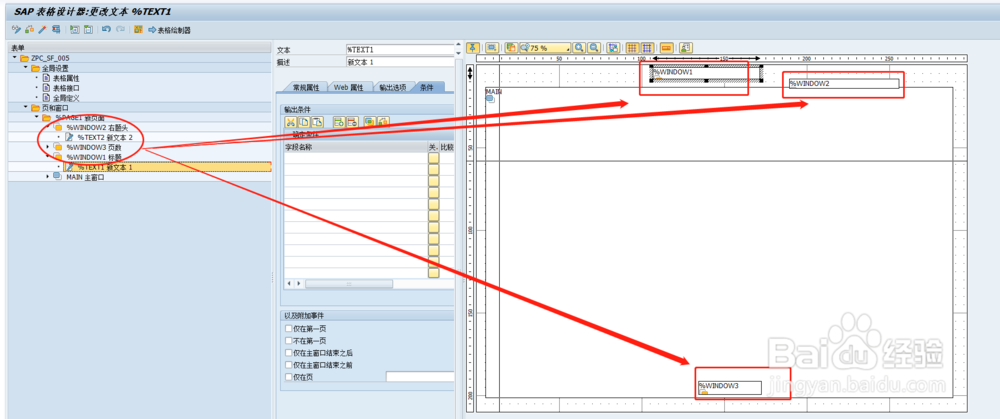
Task: Select the %WINDOW3 box on the canvas
Action: pos(730,388)
